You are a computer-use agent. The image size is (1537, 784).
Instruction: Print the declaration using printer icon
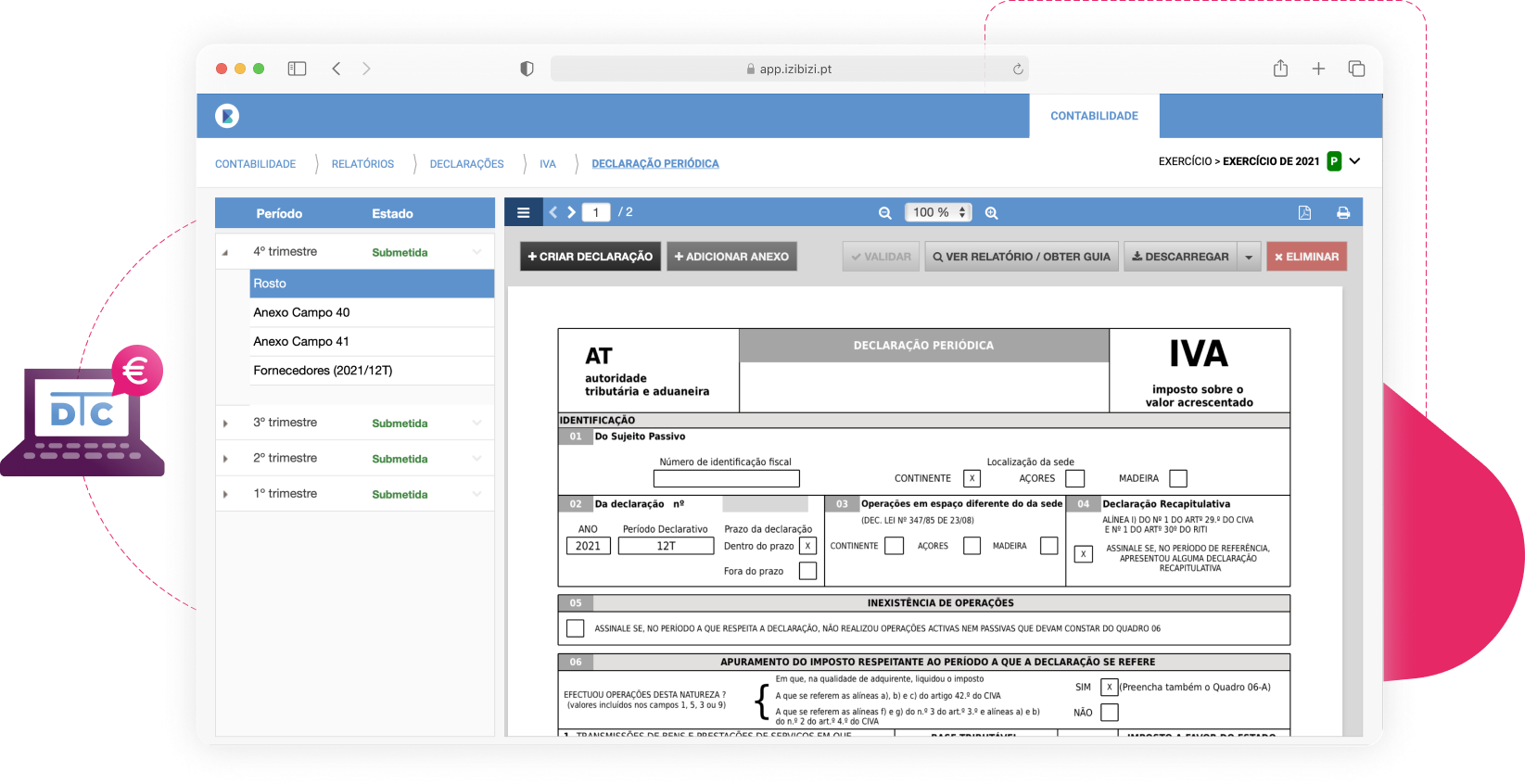[x=1343, y=213]
